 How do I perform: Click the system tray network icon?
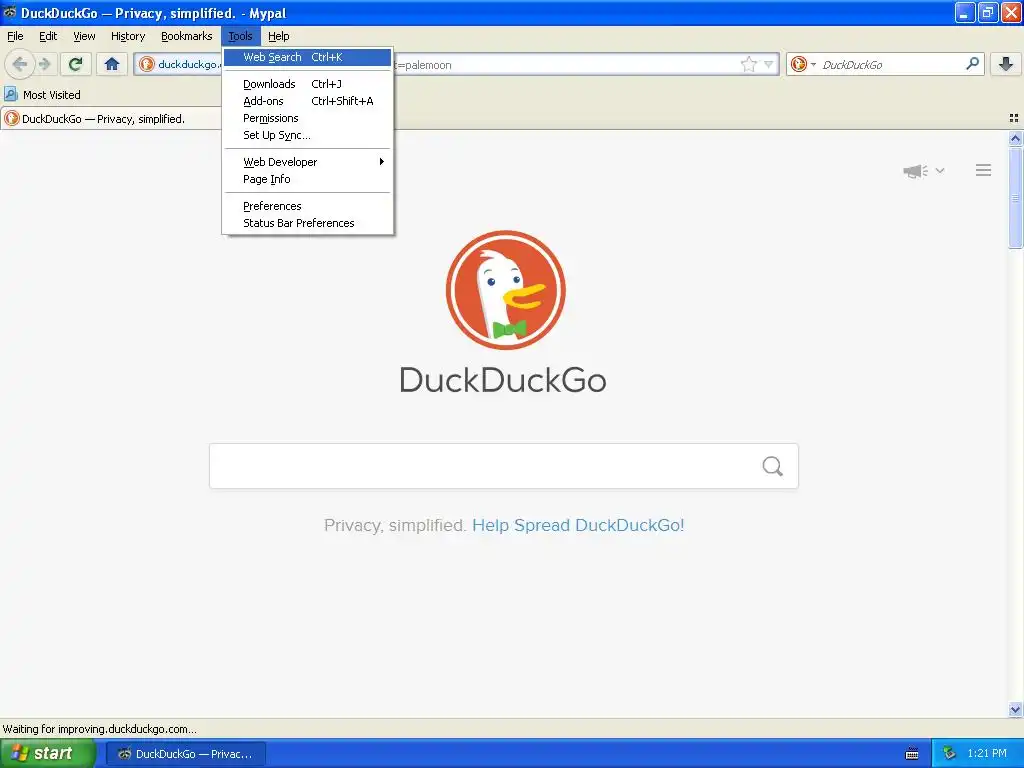[950, 754]
